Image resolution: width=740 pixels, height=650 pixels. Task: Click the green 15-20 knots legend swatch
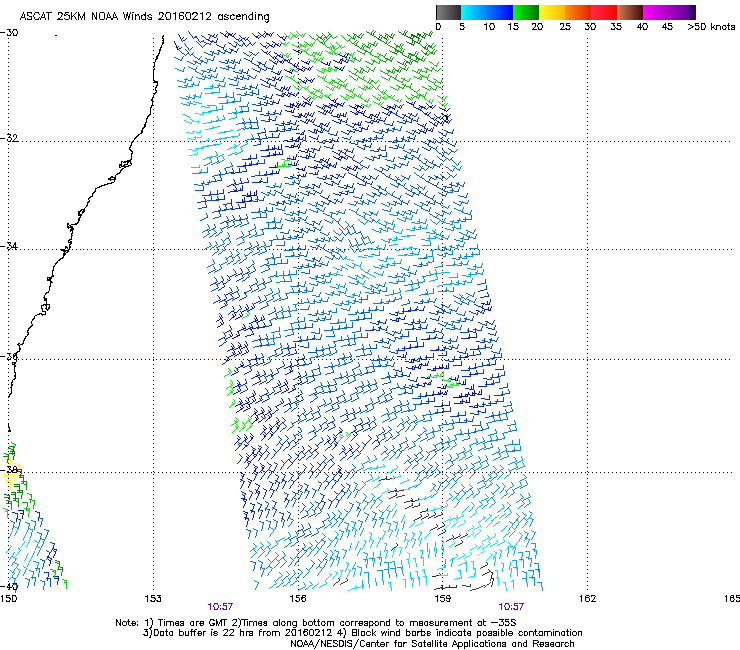click(526, 12)
